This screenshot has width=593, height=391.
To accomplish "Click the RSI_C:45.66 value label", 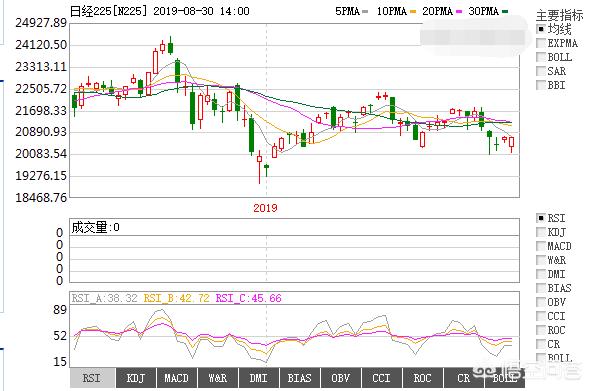I will tap(248, 298).
